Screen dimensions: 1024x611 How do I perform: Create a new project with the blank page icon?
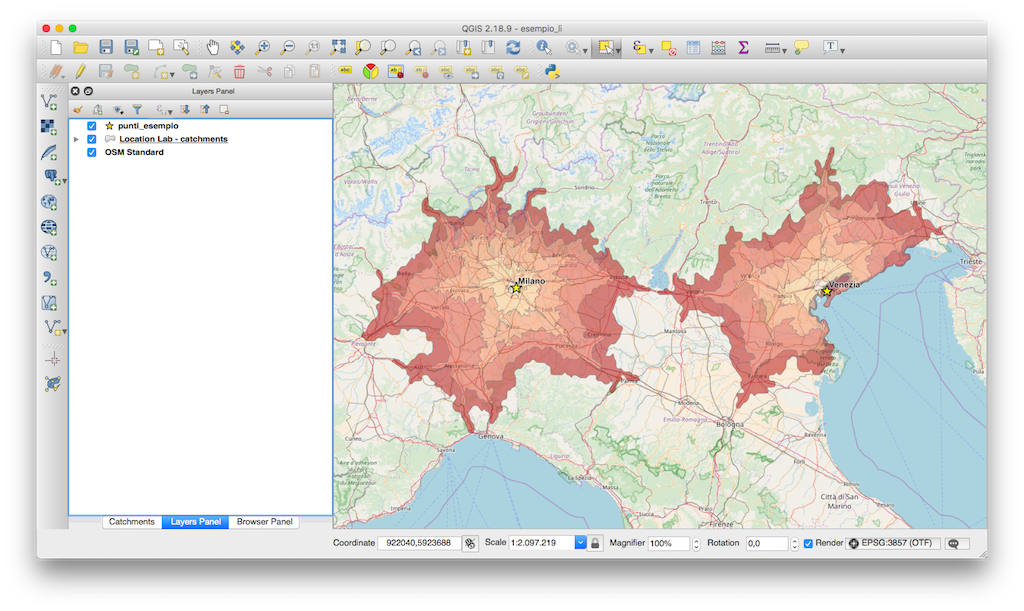click(56, 47)
